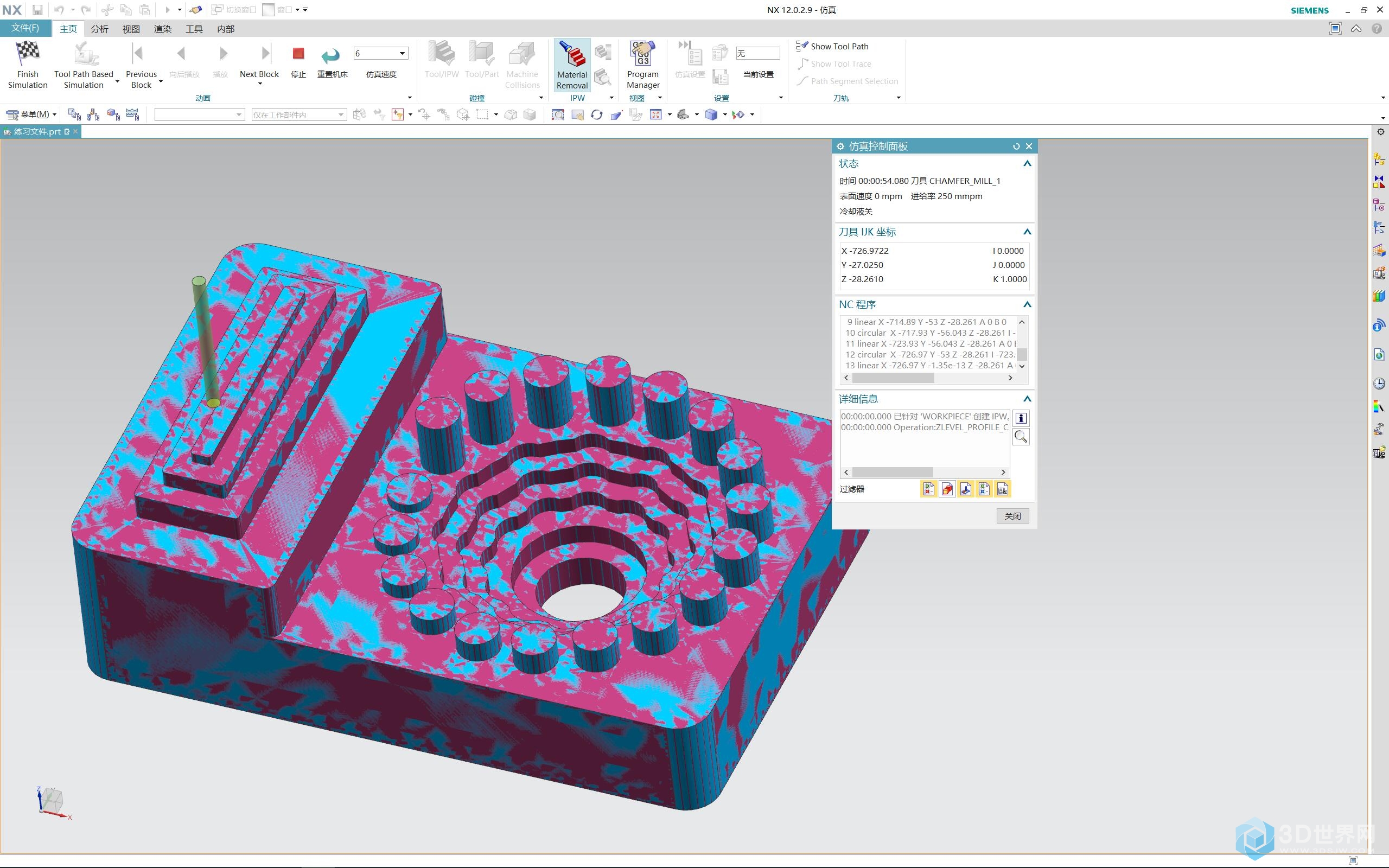Open the Next Block dropdown arrow
Image resolution: width=1389 pixels, height=868 pixels.
pos(259,85)
